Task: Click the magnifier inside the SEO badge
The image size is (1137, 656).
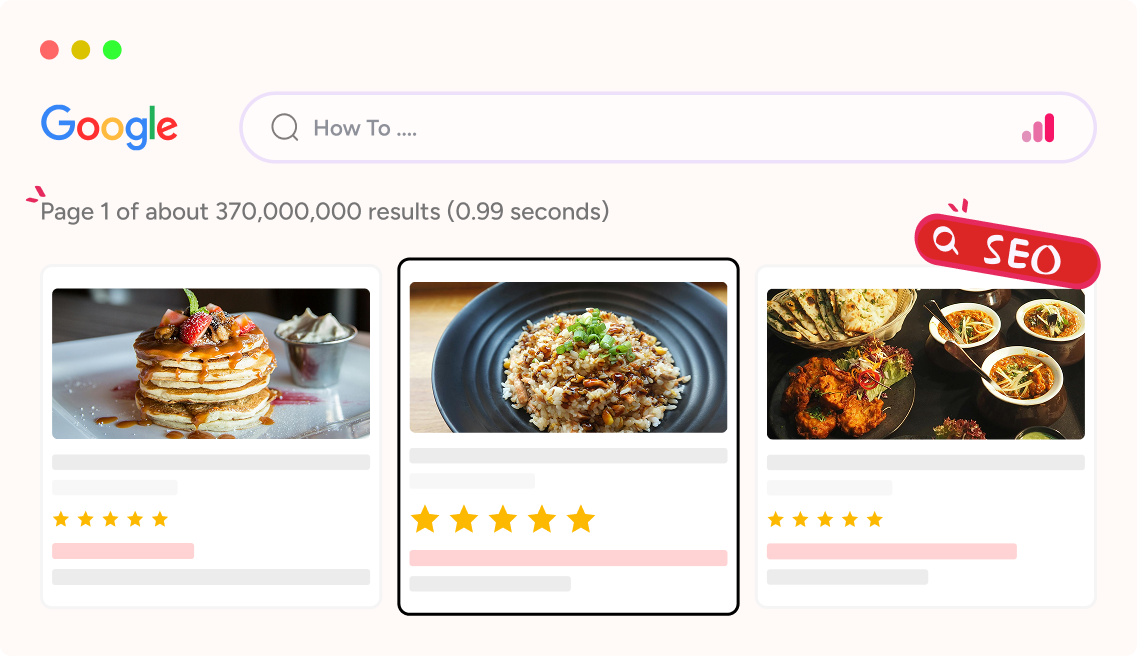Action: point(946,240)
